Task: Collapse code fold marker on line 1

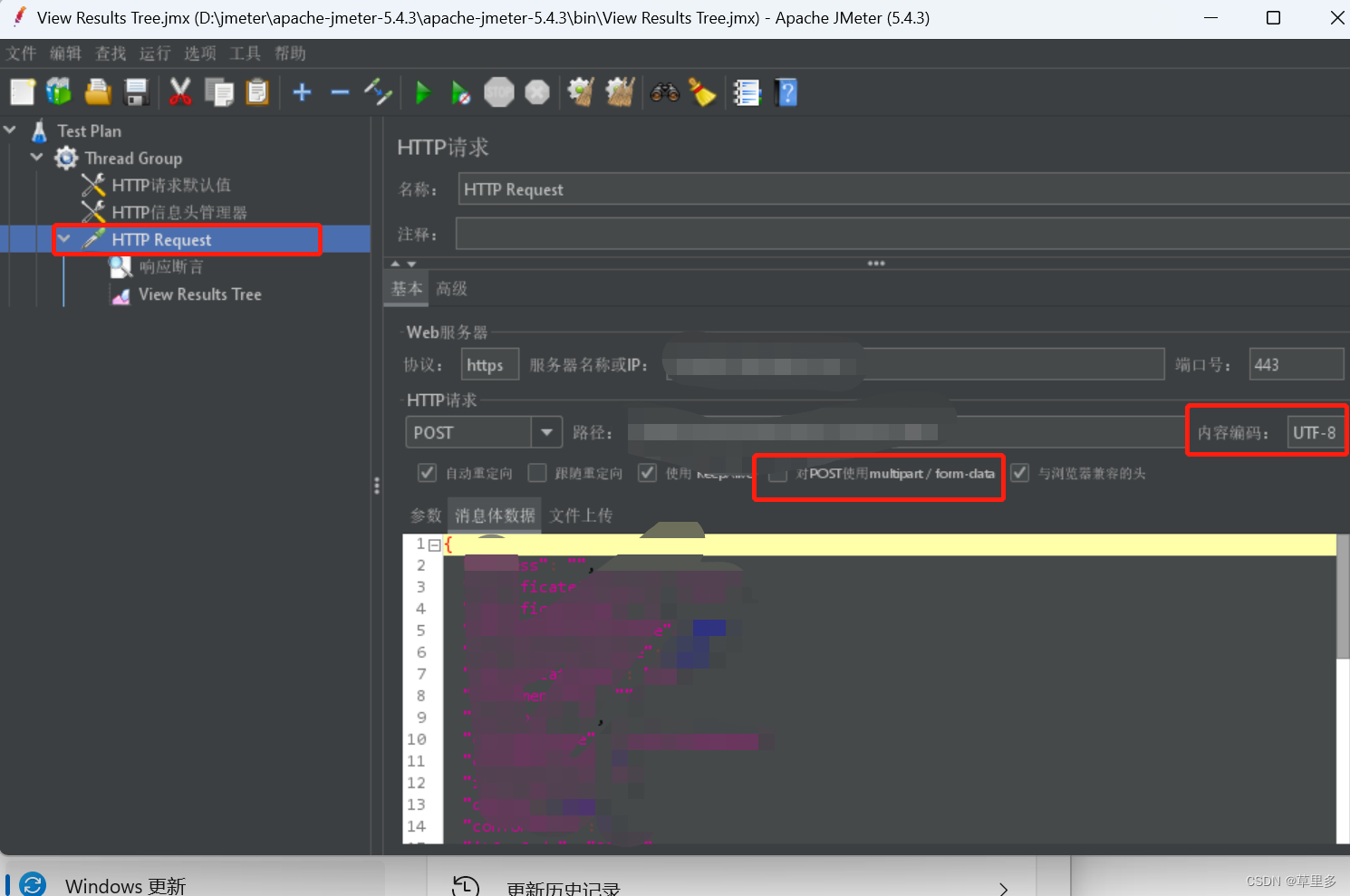Action: pos(435,544)
